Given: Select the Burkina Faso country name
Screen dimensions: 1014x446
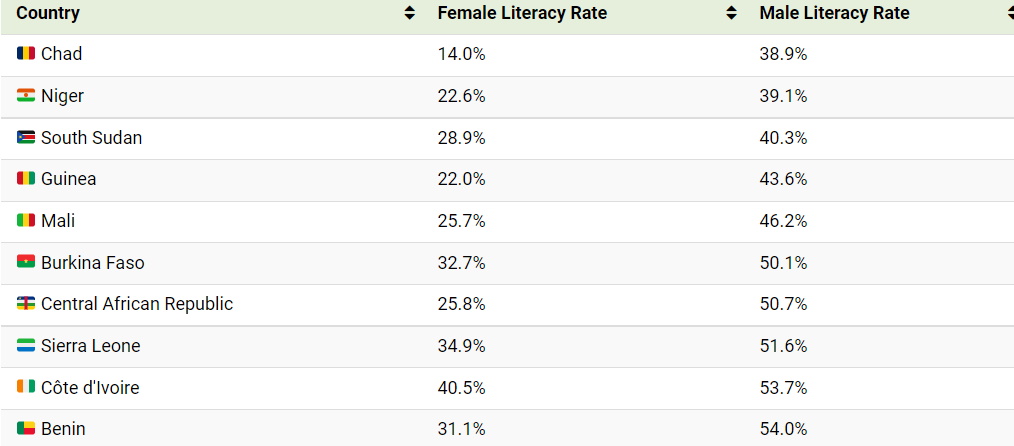Looking at the screenshot, I should (92, 263).
